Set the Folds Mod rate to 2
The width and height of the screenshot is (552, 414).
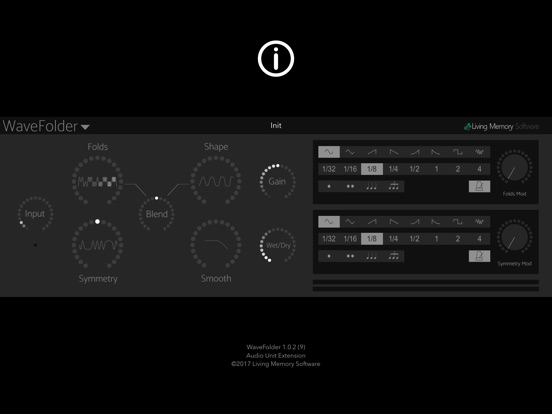(x=458, y=169)
